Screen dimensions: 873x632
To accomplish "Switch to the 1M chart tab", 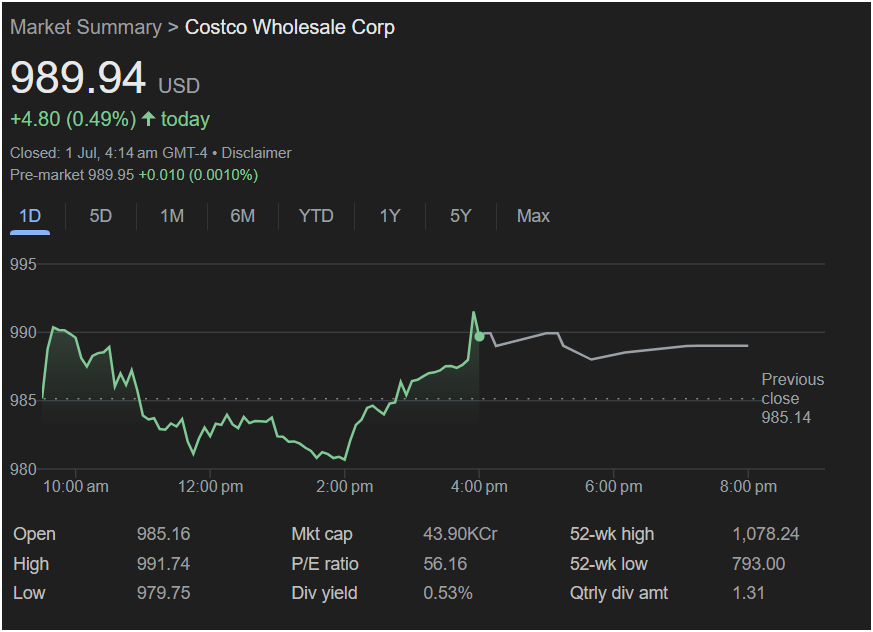I will [172, 216].
